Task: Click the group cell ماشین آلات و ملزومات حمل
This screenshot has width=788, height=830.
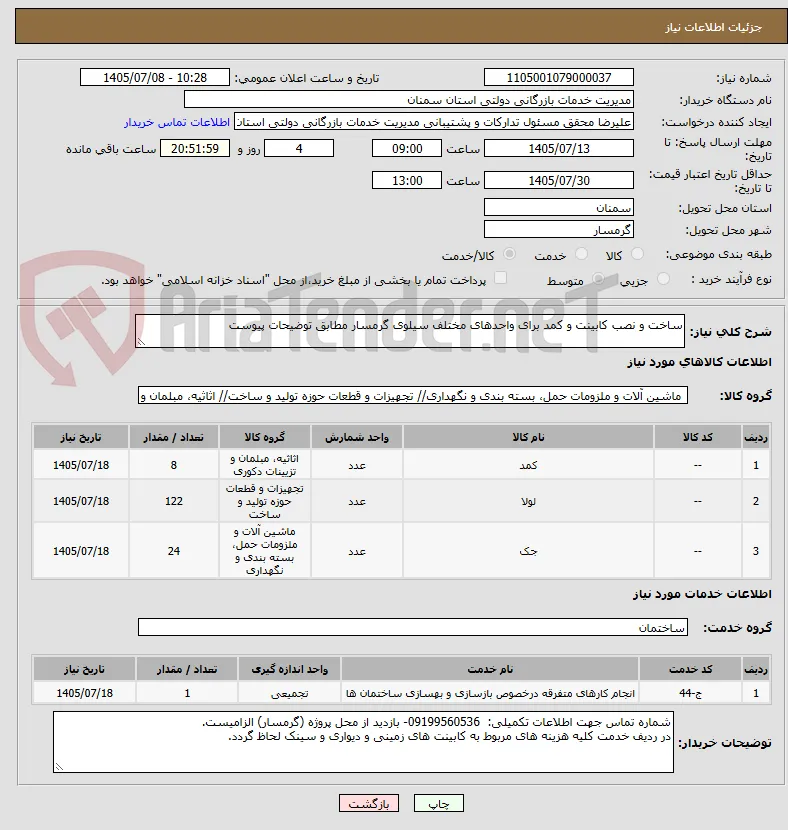Action: (x=265, y=551)
